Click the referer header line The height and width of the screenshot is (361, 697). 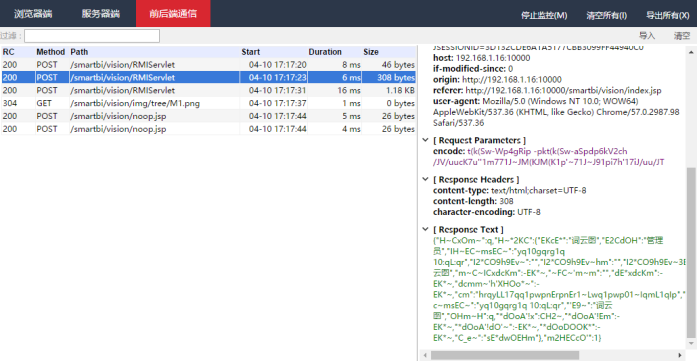[x=547, y=91]
